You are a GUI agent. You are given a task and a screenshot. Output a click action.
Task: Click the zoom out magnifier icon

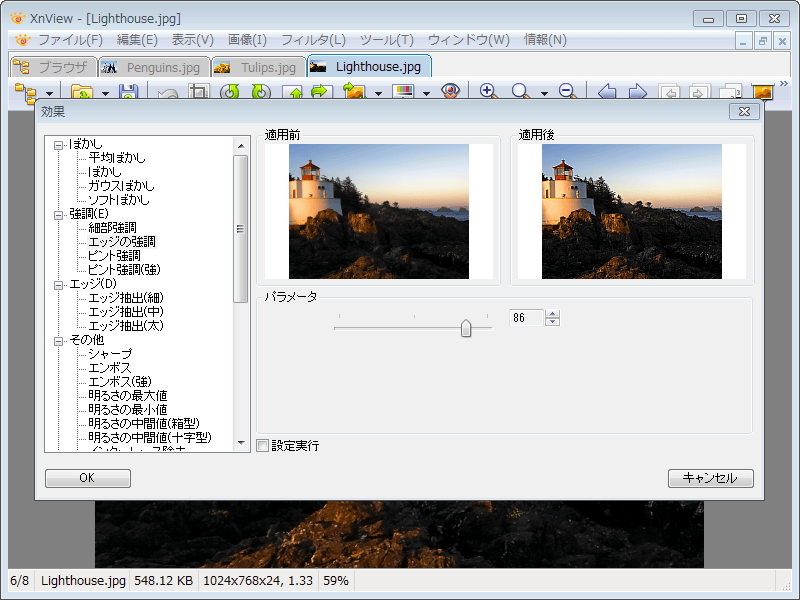[x=567, y=92]
